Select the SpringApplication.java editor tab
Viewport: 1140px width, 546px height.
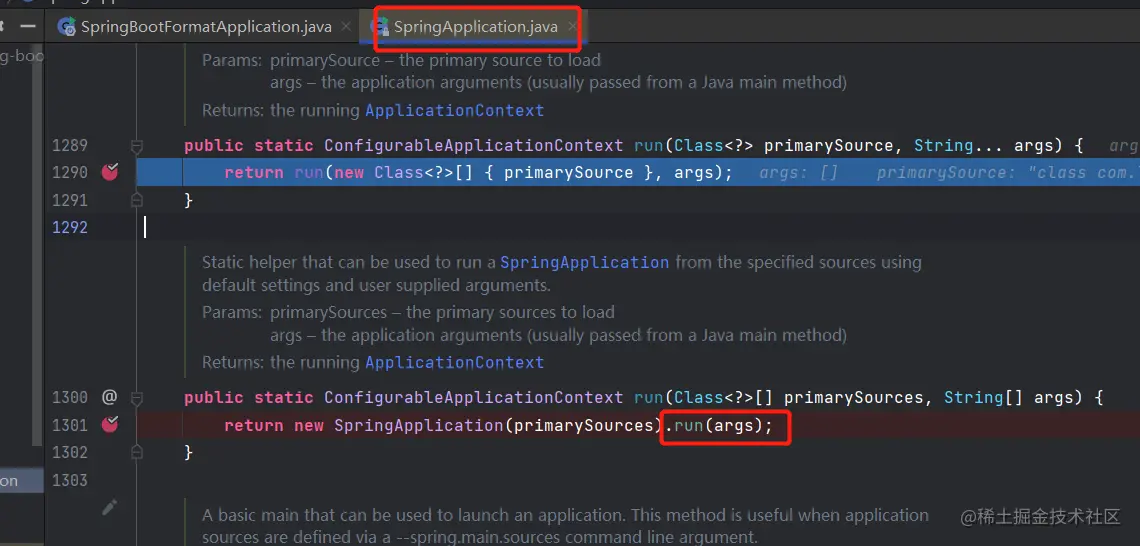(x=475, y=27)
